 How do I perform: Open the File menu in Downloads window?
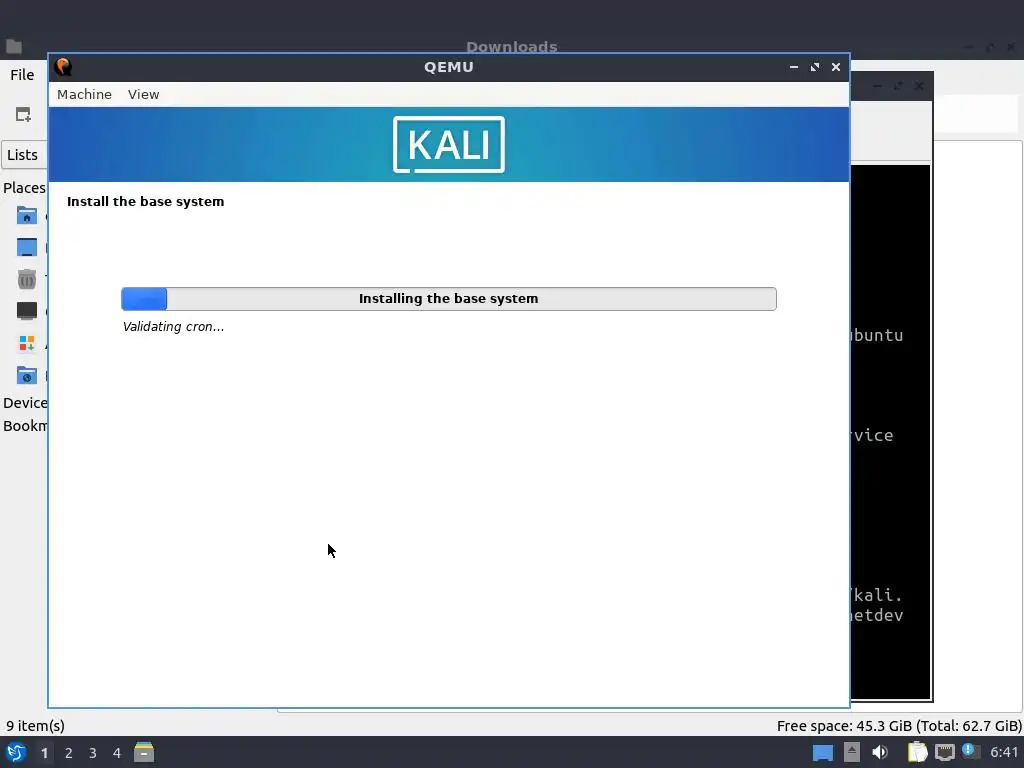click(x=22, y=75)
